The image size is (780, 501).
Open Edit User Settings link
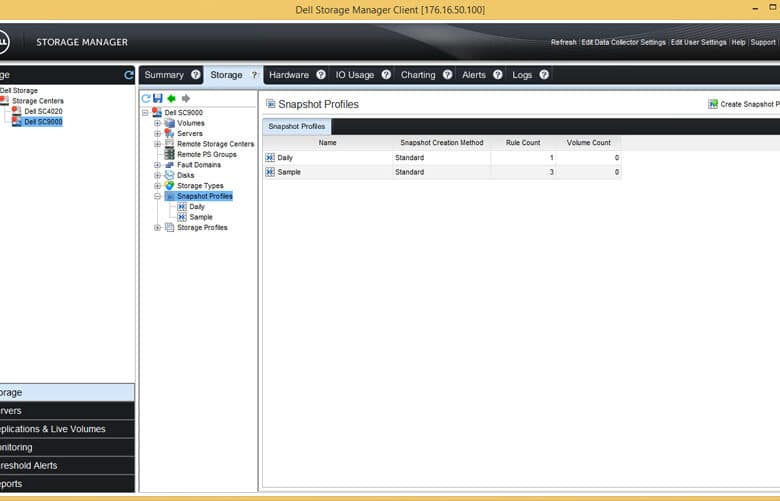point(698,42)
